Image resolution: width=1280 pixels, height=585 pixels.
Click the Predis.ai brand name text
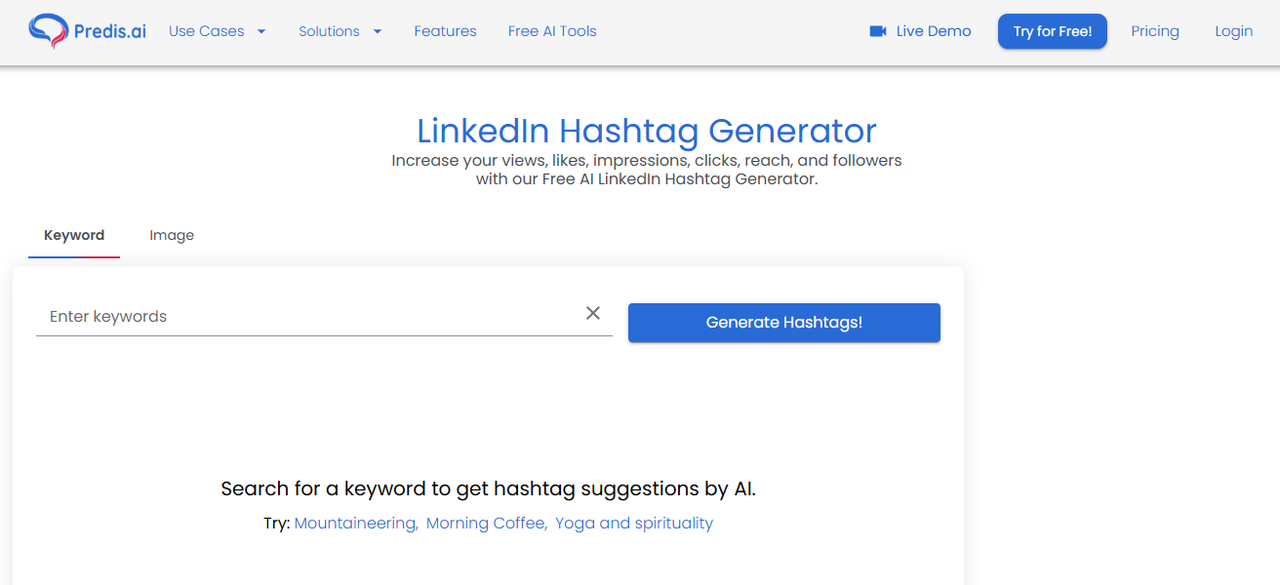tap(110, 31)
